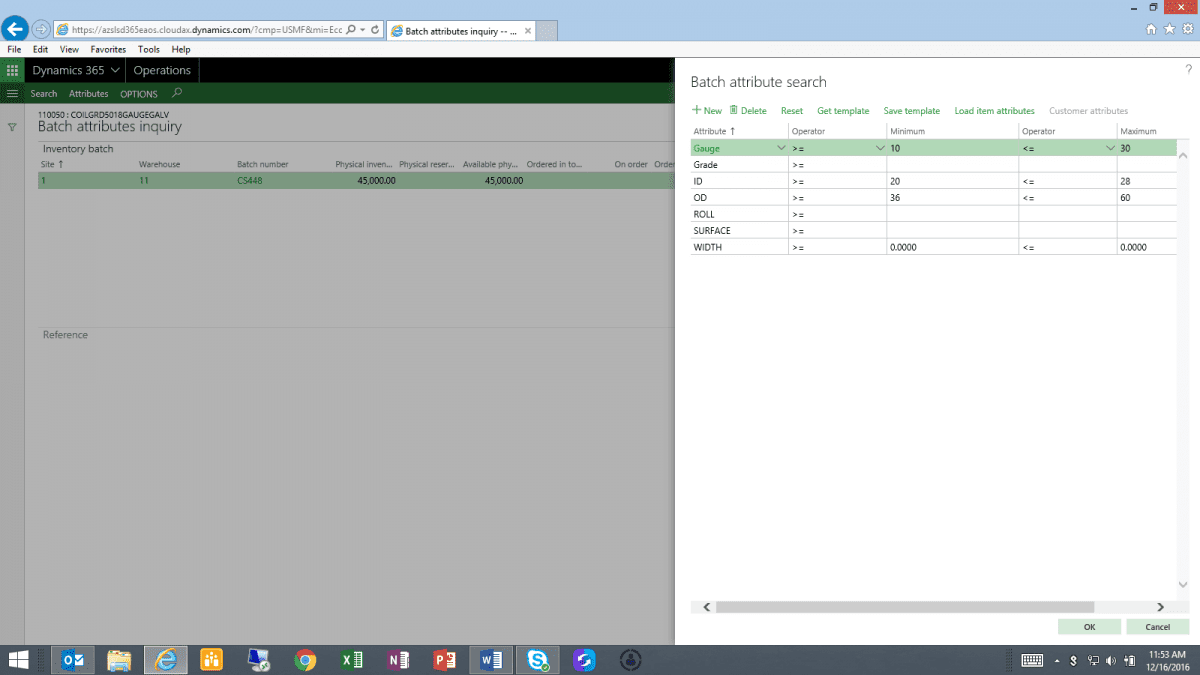Open Excel from the taskbar
Viewport: 1200px width, 675px height.
point(351,660)
